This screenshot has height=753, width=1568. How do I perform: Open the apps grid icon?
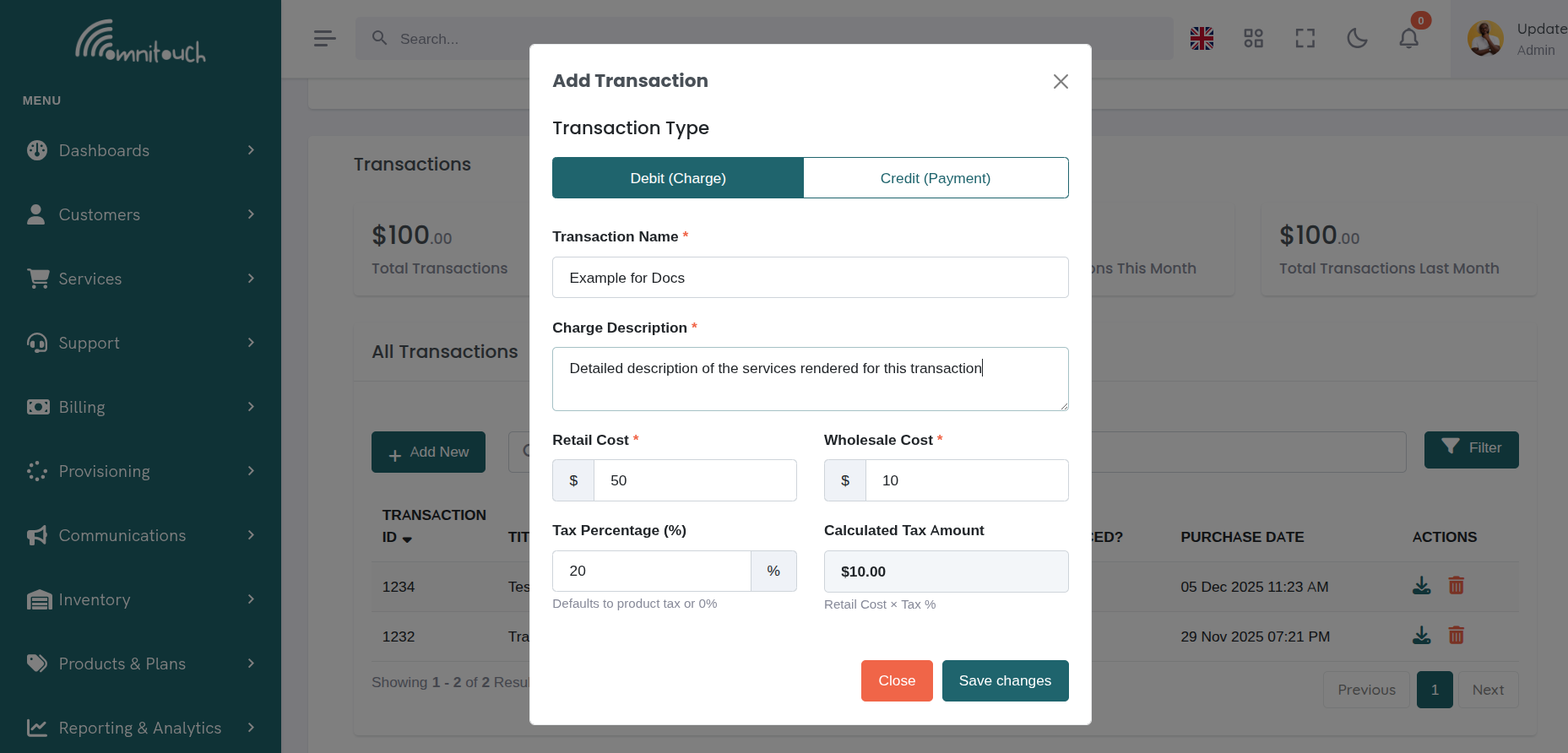1253,38
